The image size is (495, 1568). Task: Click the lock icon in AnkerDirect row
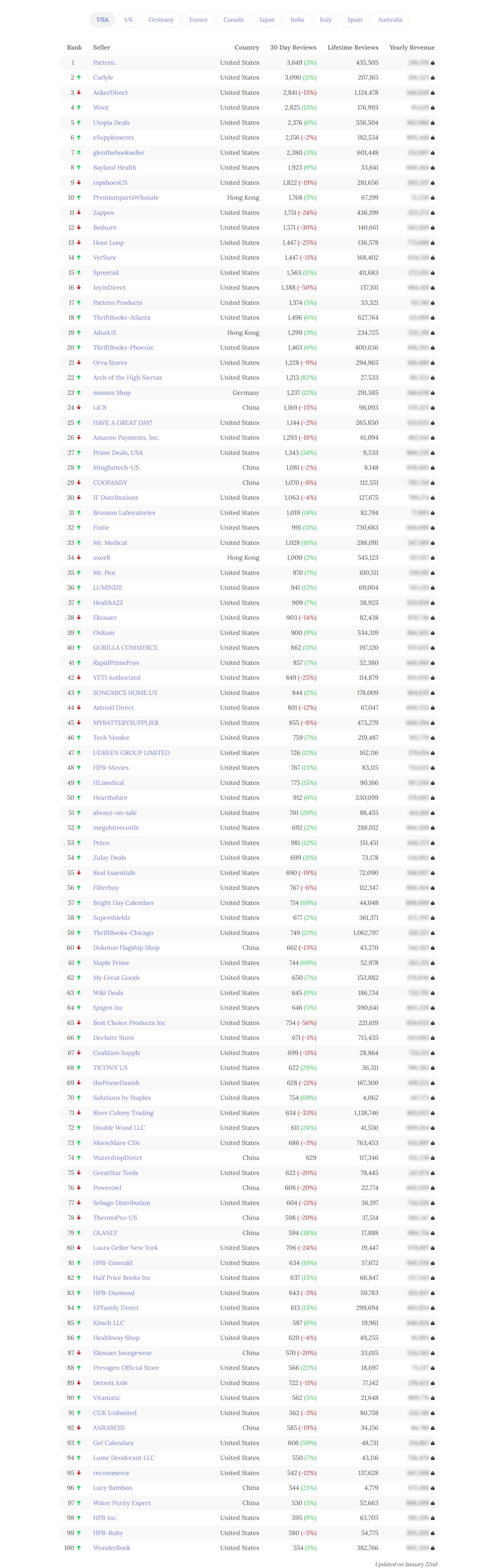click(433, 93)
